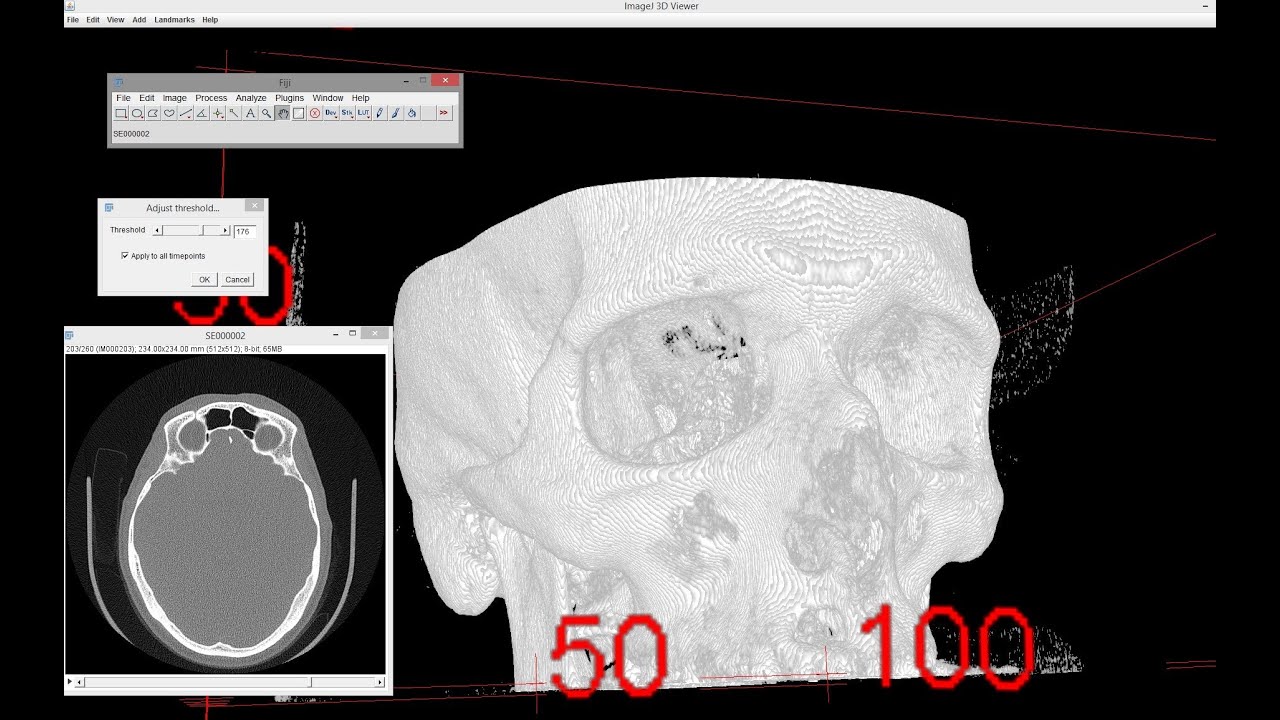Open the Dev developer menu tool

pos(331,113)
